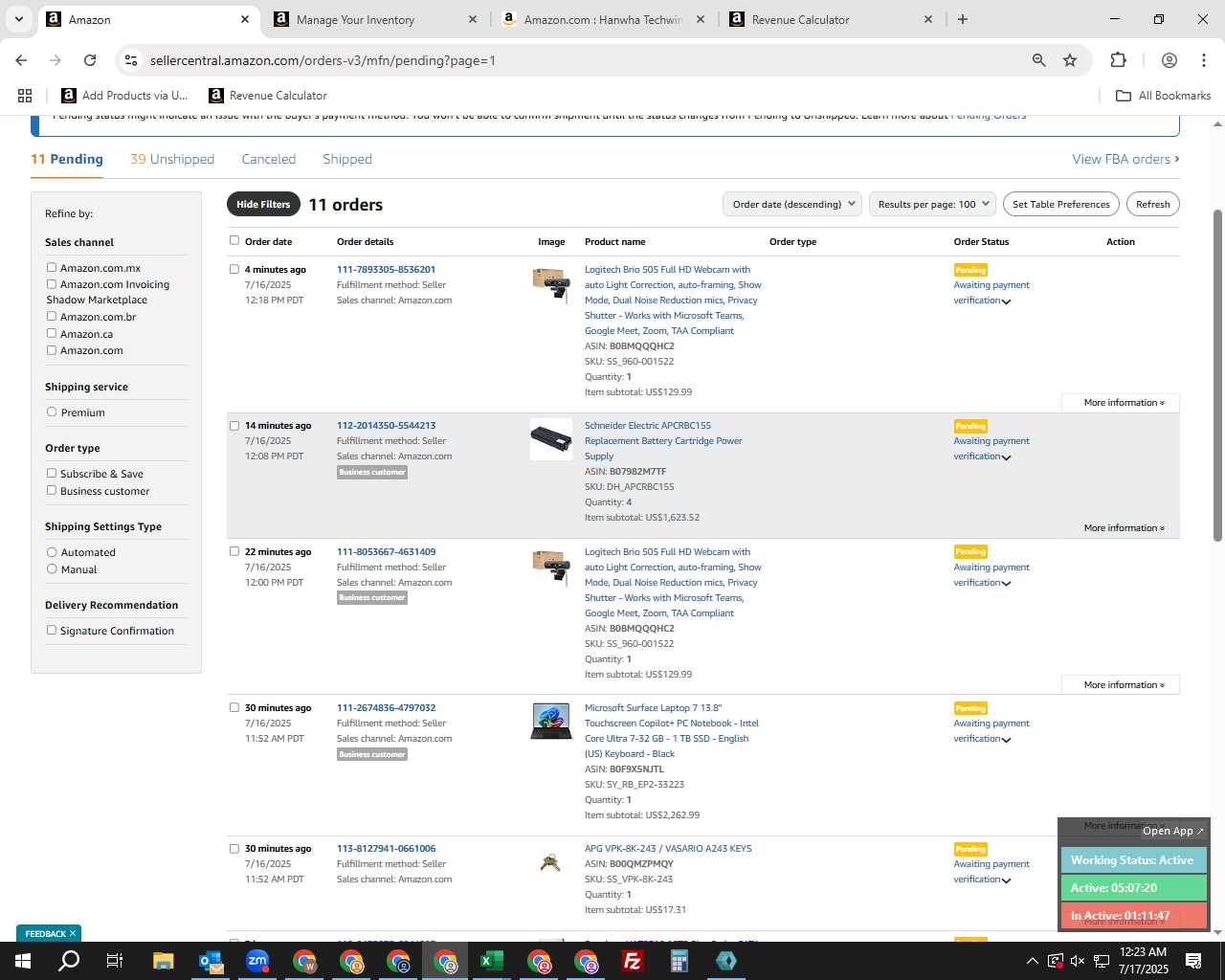Viewport: 1225px width, 980px height.
Task: Switch to the Hanwha Techwin Amazon tab
Action: coord(603,19)
